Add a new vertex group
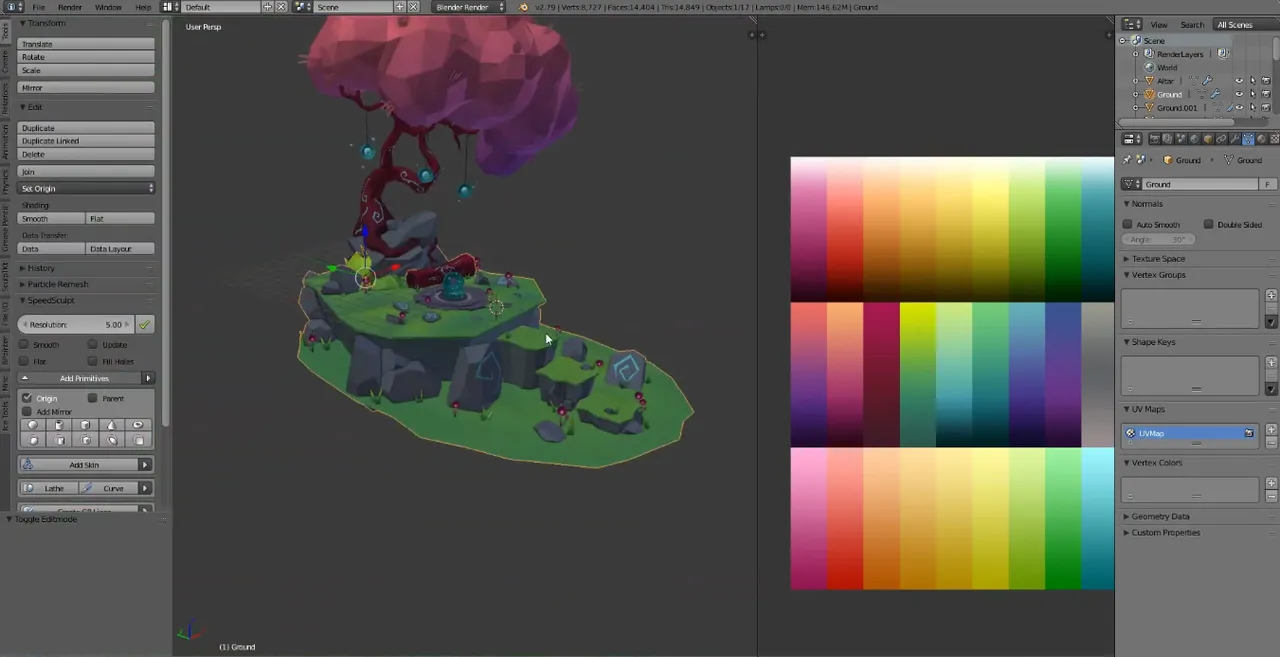 (x=1271, y=295)
